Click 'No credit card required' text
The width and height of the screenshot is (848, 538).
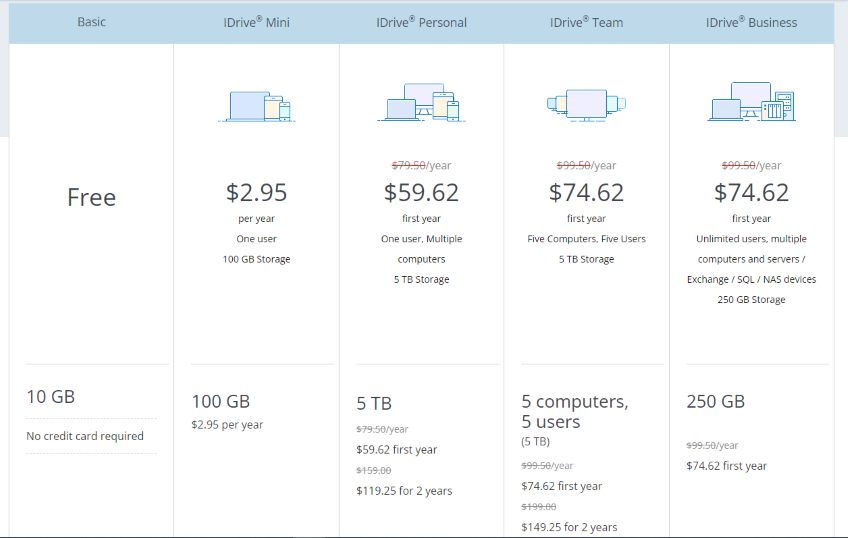click(85, 436)
